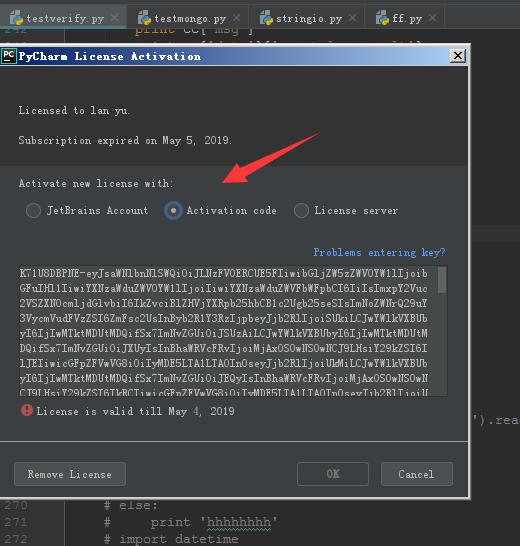Click the 'hhhhhhhh' string in the editor

coord(239,522)
